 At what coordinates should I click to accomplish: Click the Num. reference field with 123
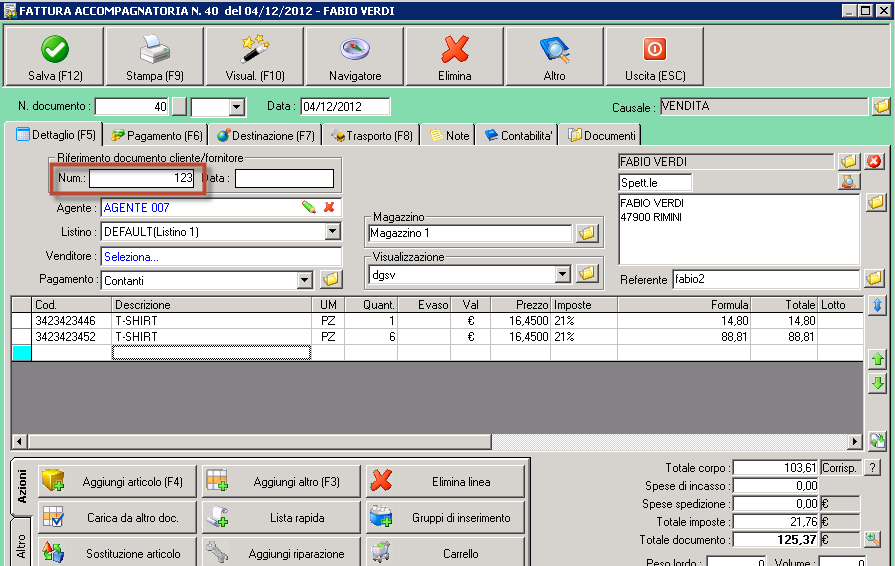tap(142, 178)
